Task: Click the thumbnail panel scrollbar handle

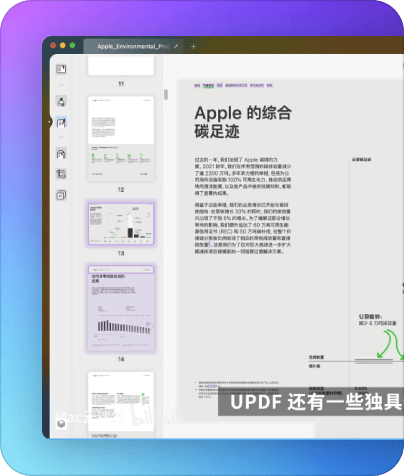Action: pyautogui.click(x=166, y=94)
